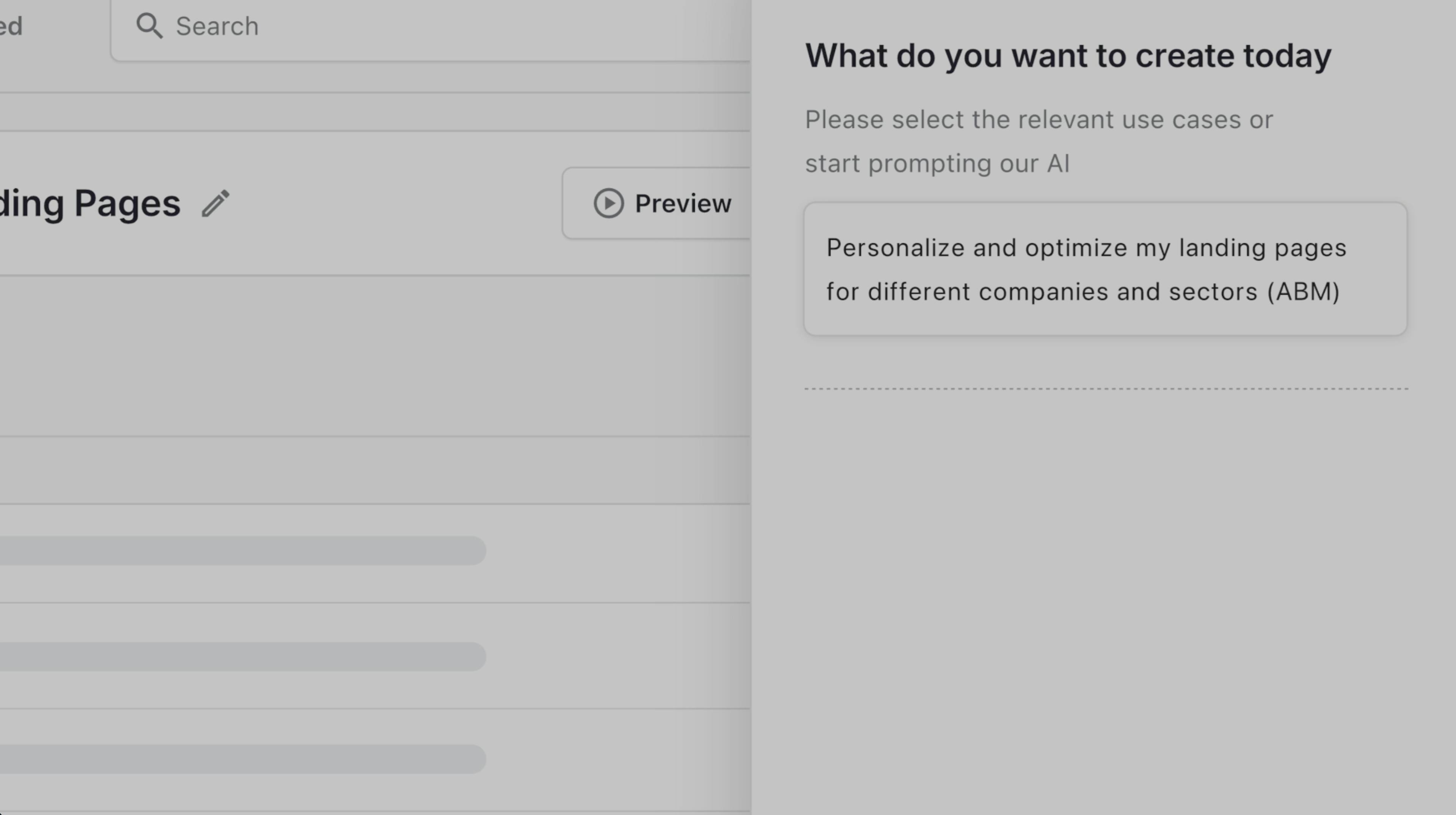
Task: Open the Preview button
Action: point(656,203)
